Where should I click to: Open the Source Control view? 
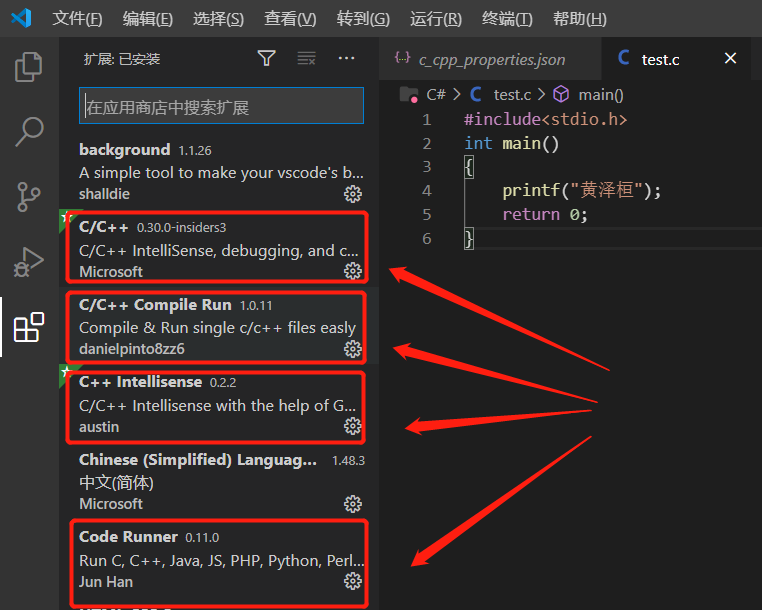pos(29,197)
